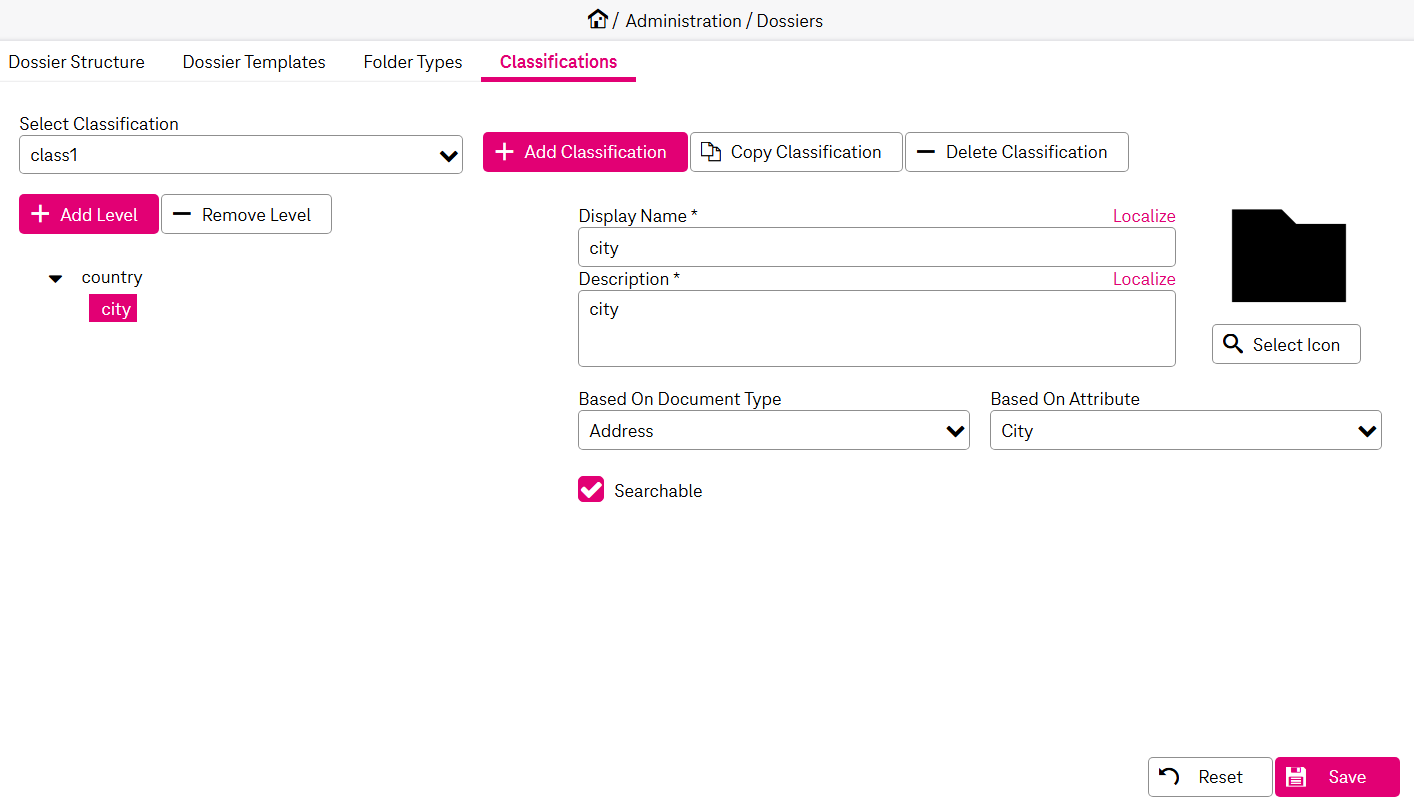Screen dimensions: 1414x809
Task: Open the Select Classification dropdown
Action: pyautogui.click(x=241, y=155)
